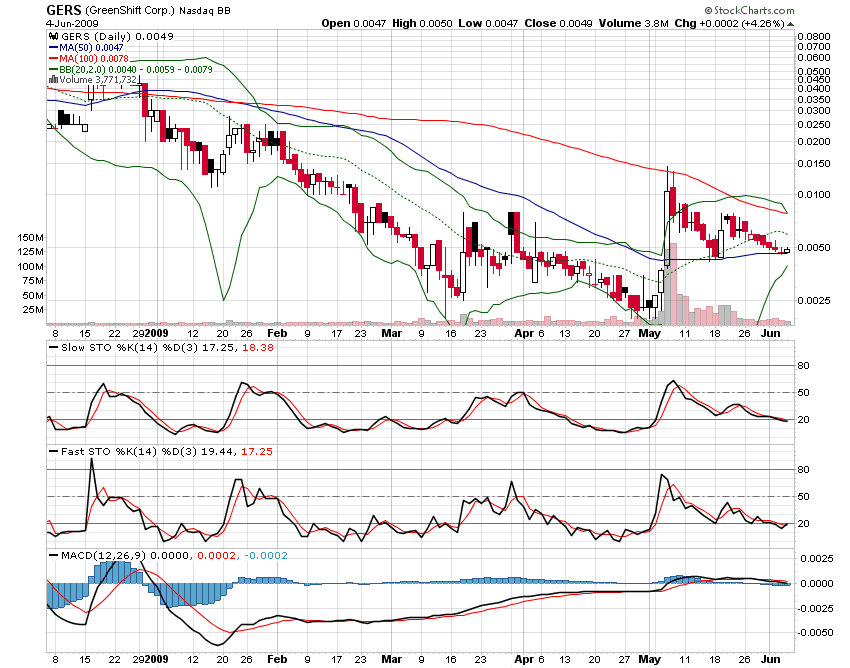Click the 0.0150 label on the price axis
850x668 pixels.
click(814, 164)
